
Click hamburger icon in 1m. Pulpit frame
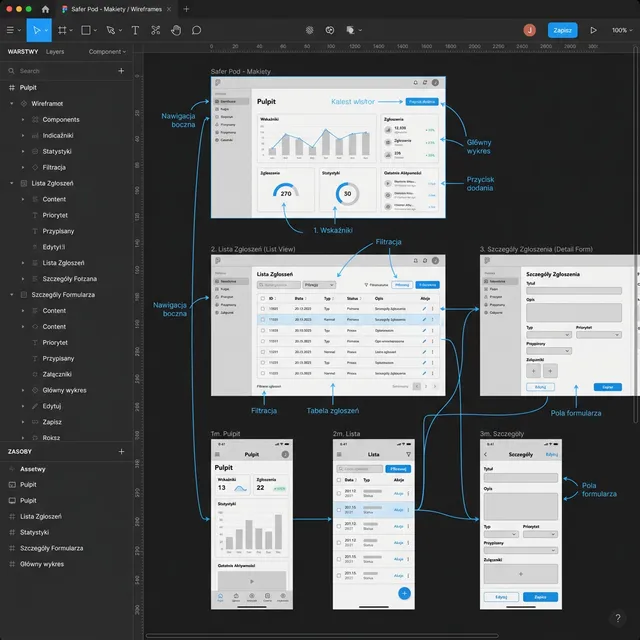[x=217, y=454]
